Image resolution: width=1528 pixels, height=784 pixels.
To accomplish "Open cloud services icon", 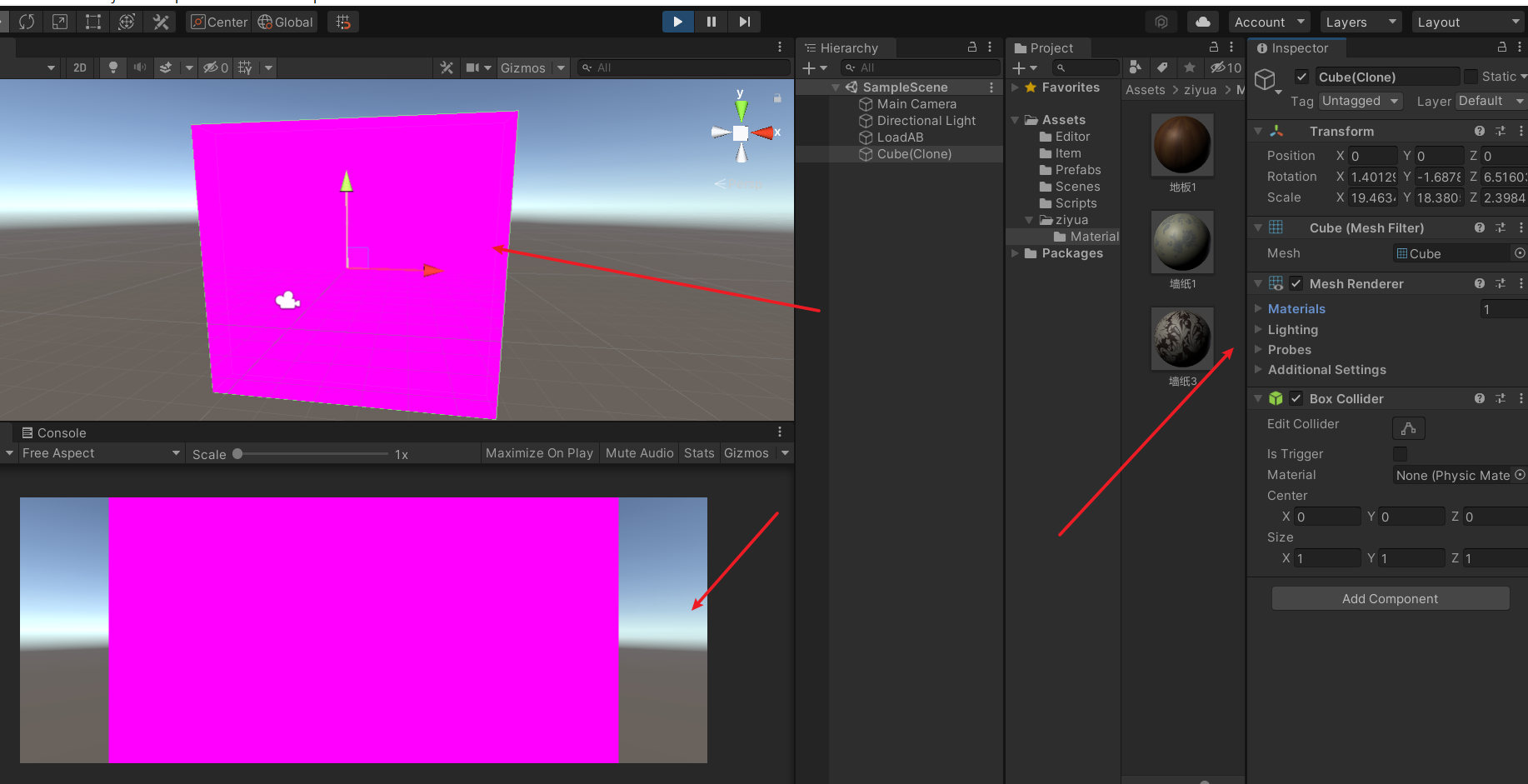I will pyautogui.click(x=1203, y=22).
